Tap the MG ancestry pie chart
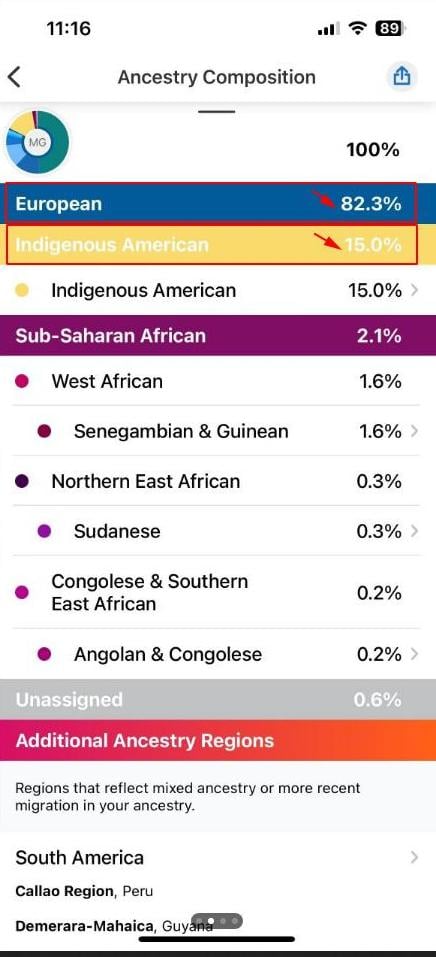This screenshot has height=957, width=436. coord(37,142)
